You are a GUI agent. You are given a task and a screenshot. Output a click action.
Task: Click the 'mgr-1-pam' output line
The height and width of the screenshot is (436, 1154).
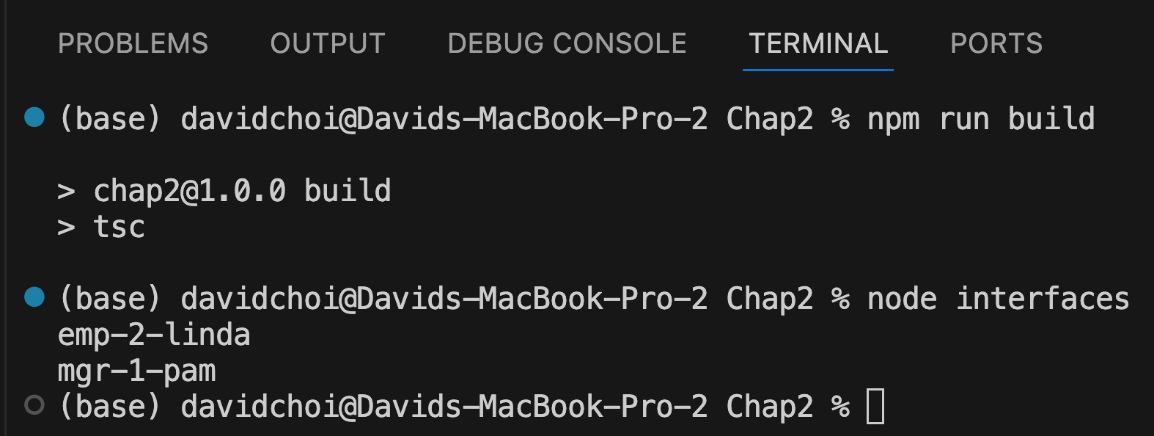click(137, 370)
